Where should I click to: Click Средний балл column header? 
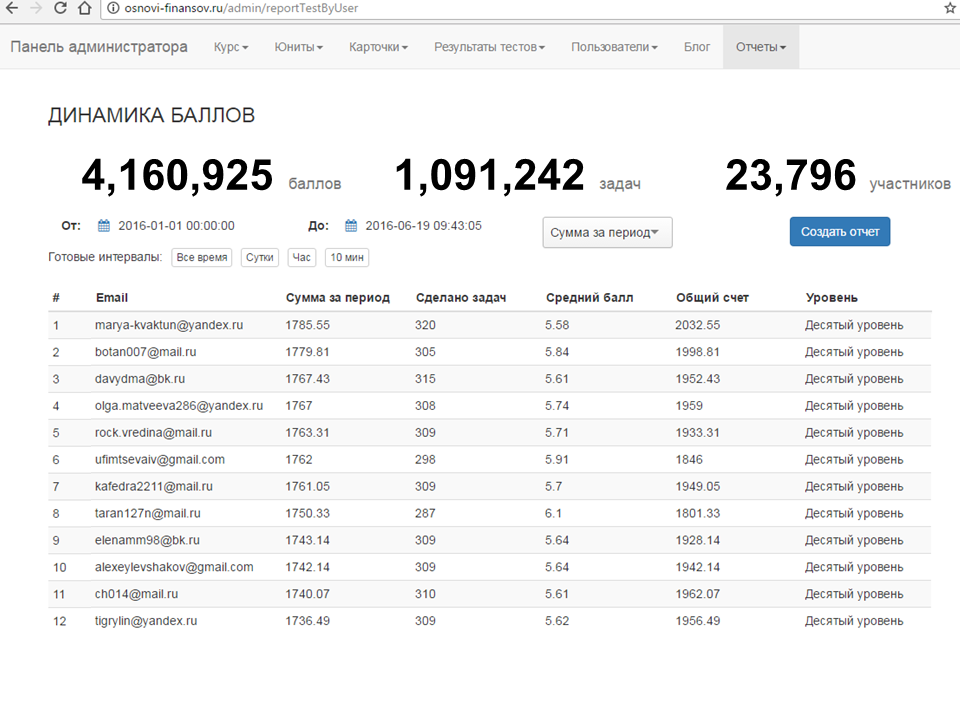(x=590, y=298)
